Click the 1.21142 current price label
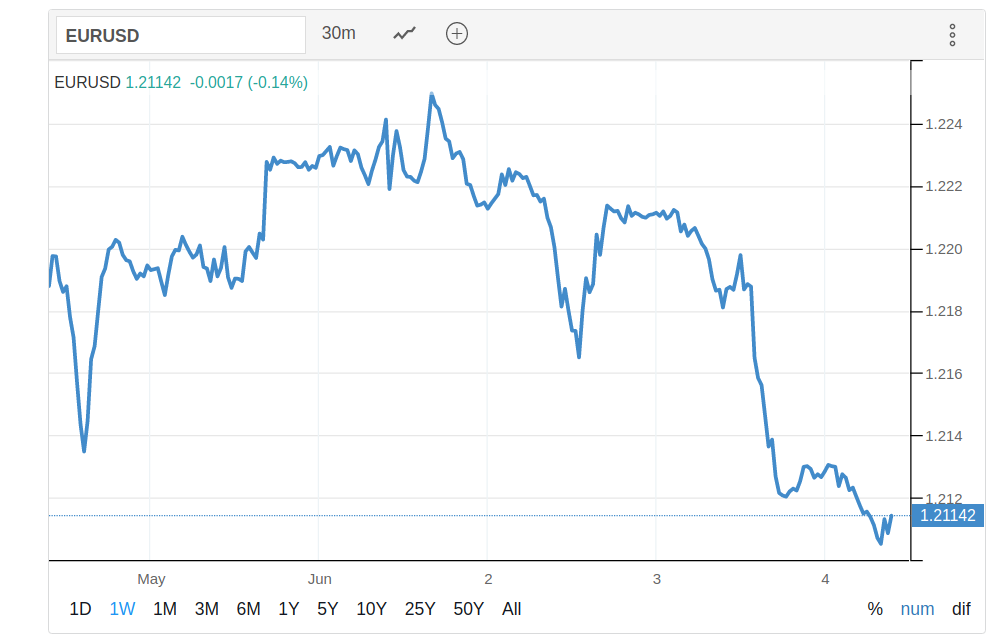This screenshot has height=644, width=998. (948, 516)
